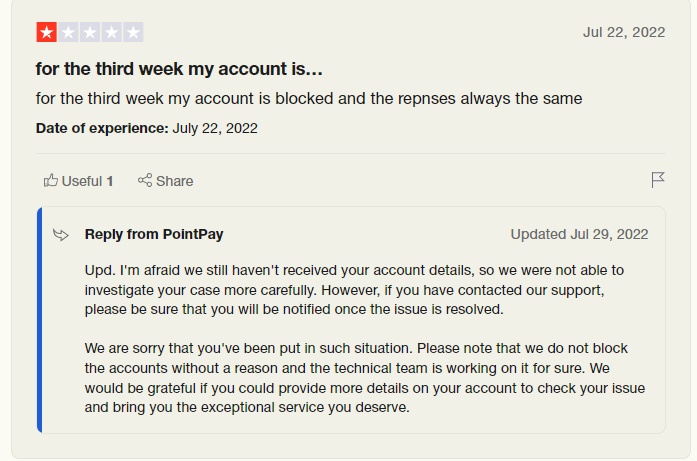Click the review date Jul 22, 2022

624,32
